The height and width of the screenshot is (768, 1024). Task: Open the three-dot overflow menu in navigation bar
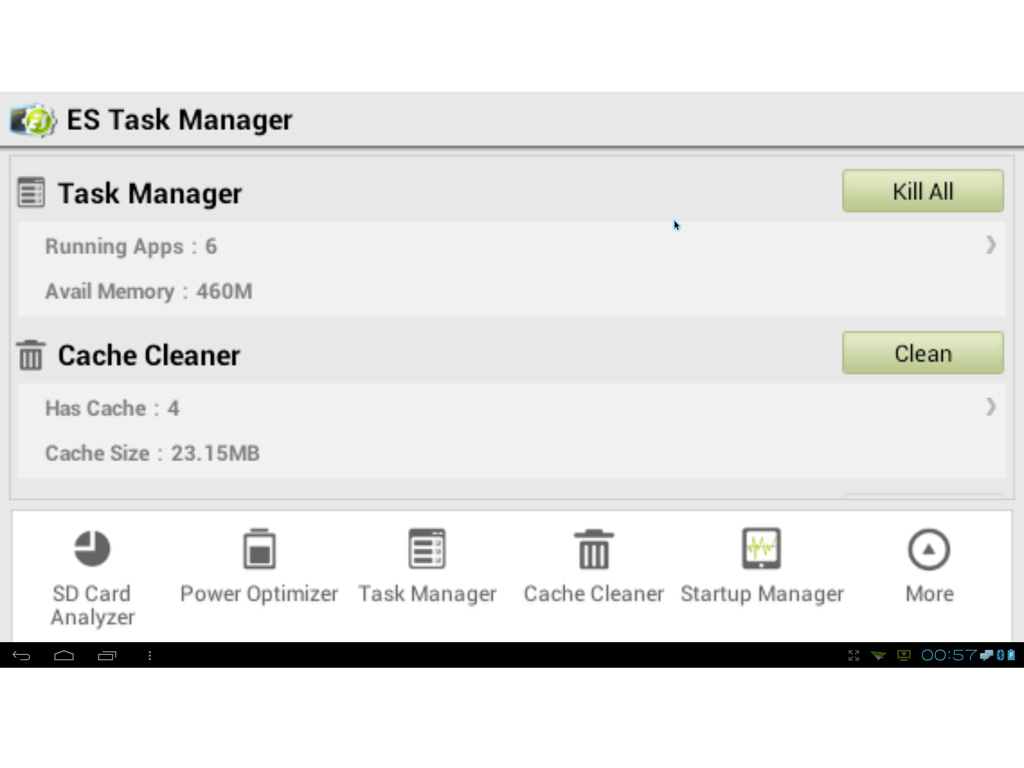[150, 655]
